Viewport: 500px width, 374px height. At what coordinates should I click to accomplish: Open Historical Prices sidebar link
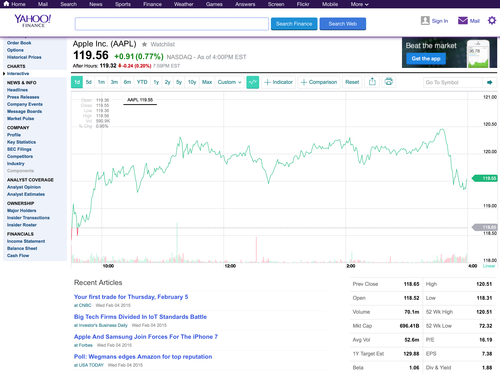point(24,57)
